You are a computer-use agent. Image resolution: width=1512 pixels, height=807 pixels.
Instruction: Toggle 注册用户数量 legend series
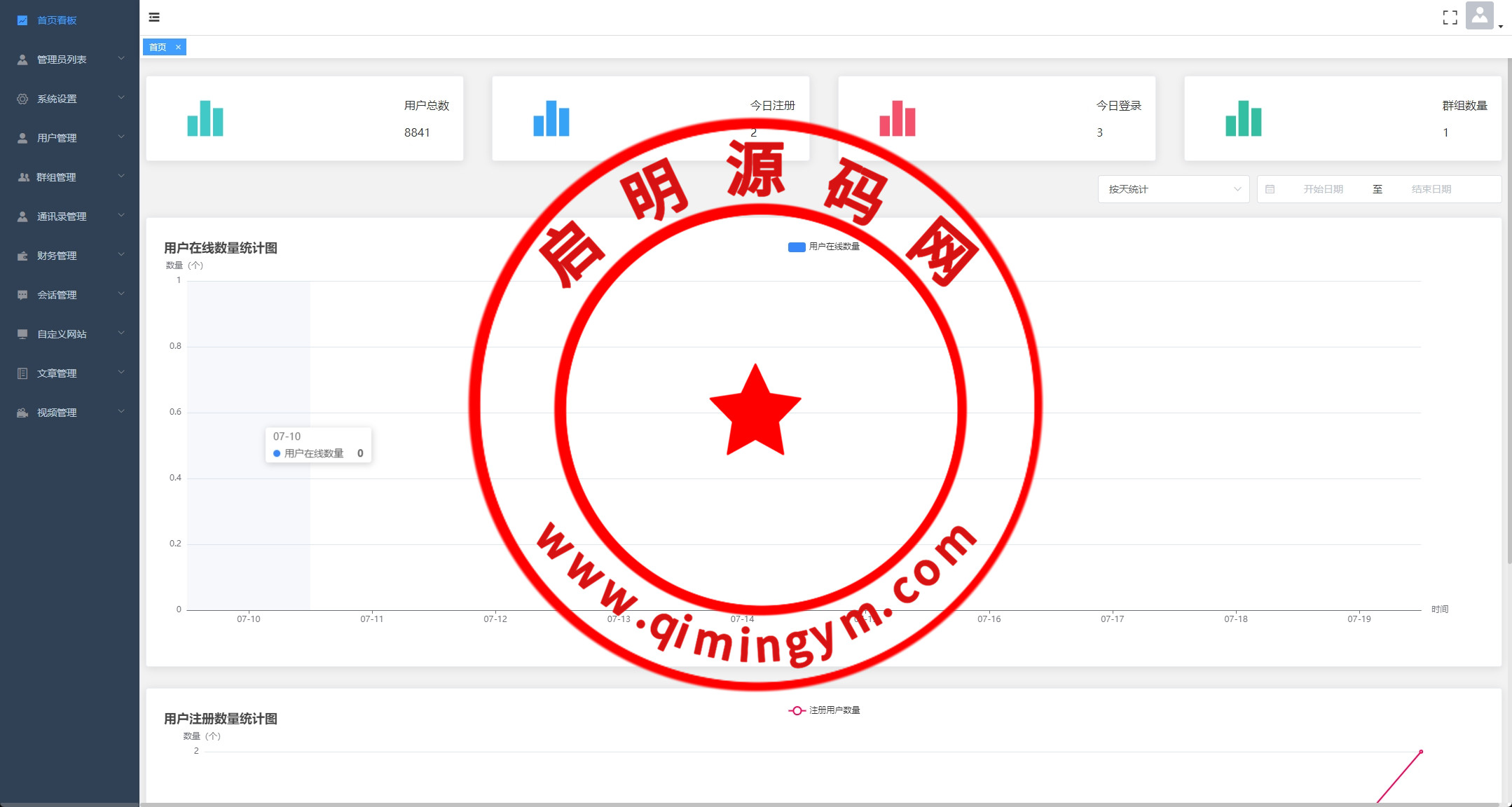(x=824, y=710)
